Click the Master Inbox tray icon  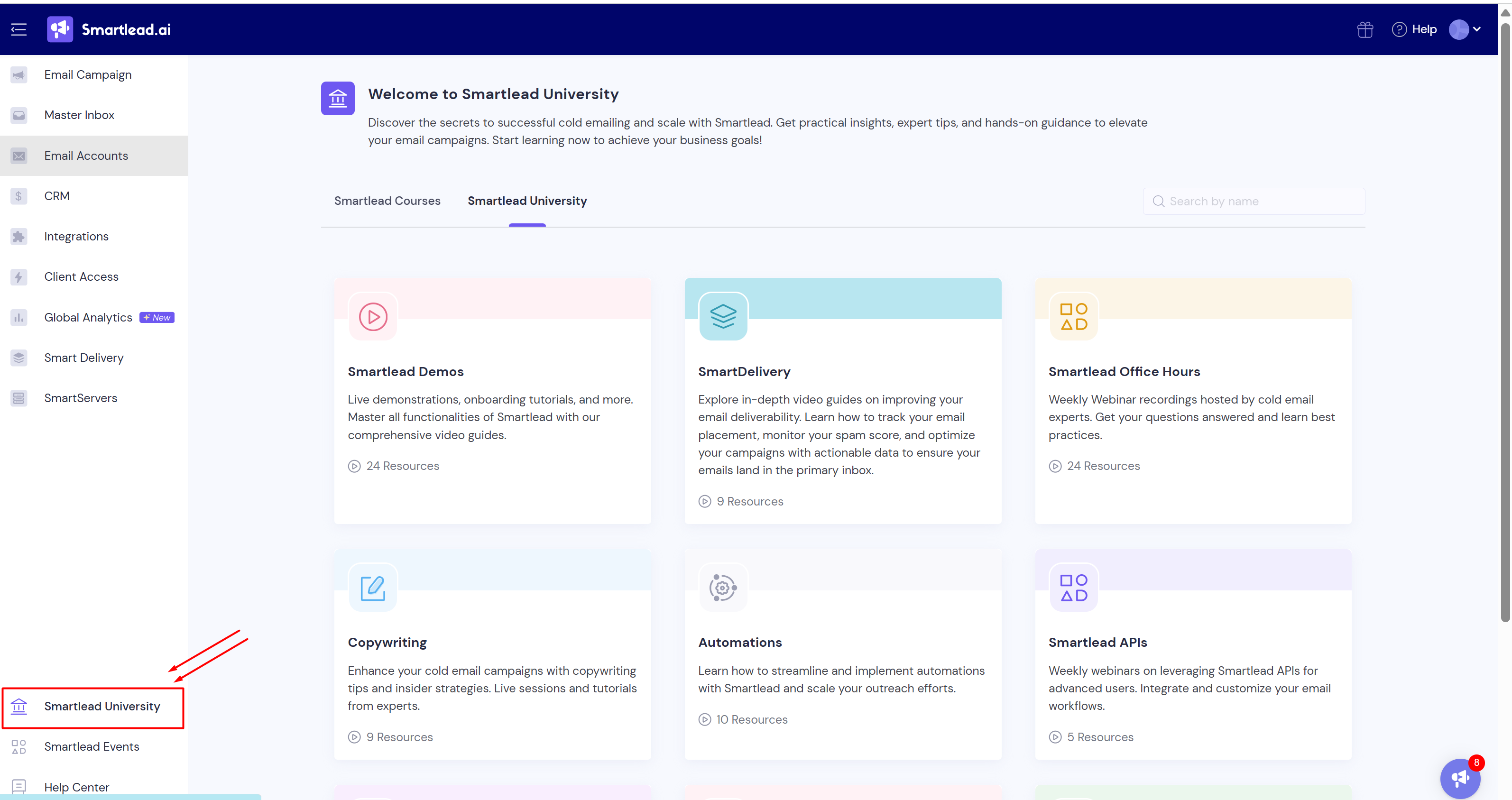coord(19,115)
